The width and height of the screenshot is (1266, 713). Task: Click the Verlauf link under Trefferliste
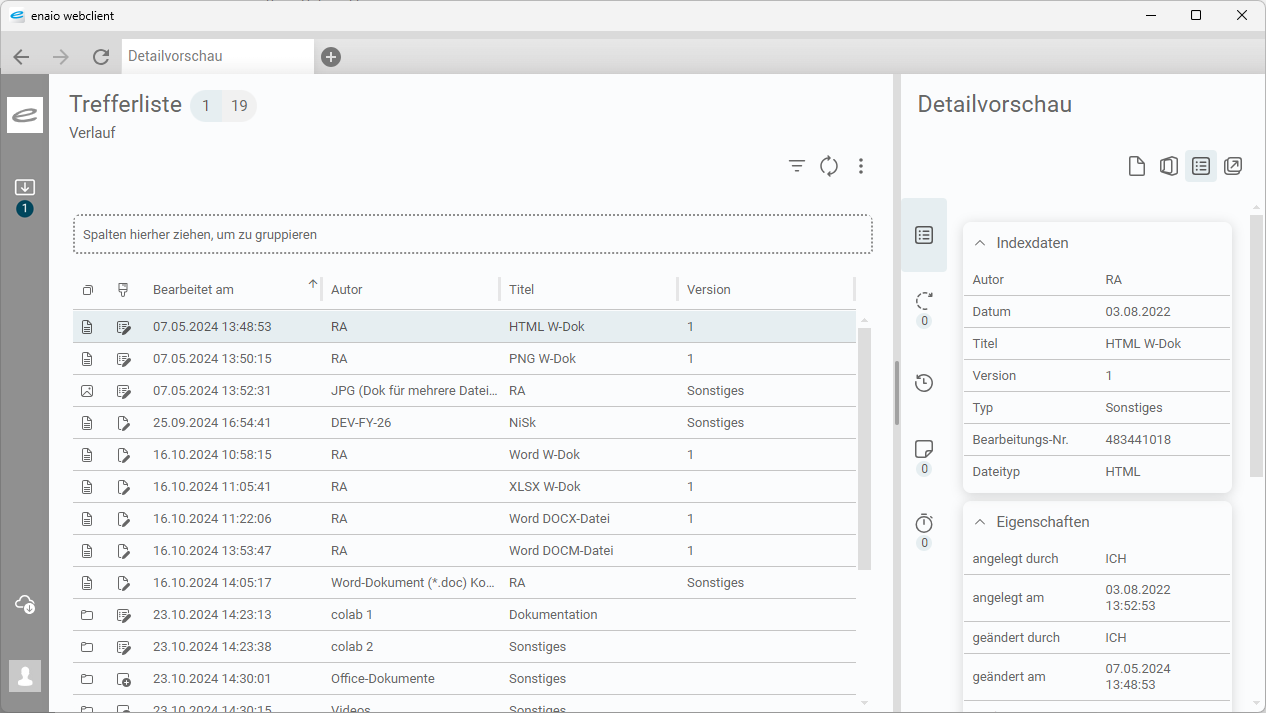click(93, 132)
